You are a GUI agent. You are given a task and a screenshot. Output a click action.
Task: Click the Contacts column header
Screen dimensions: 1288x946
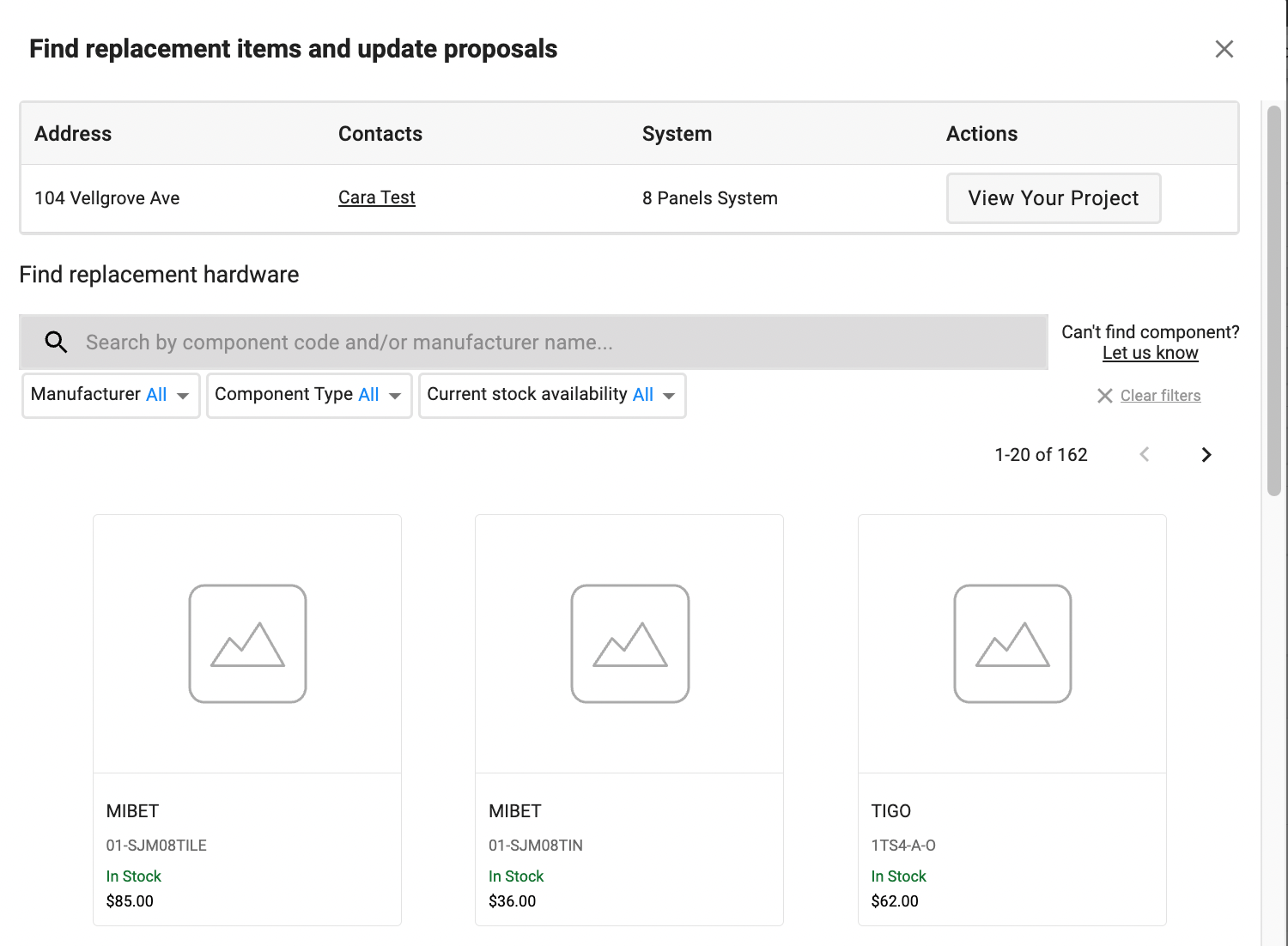(380, 134)
